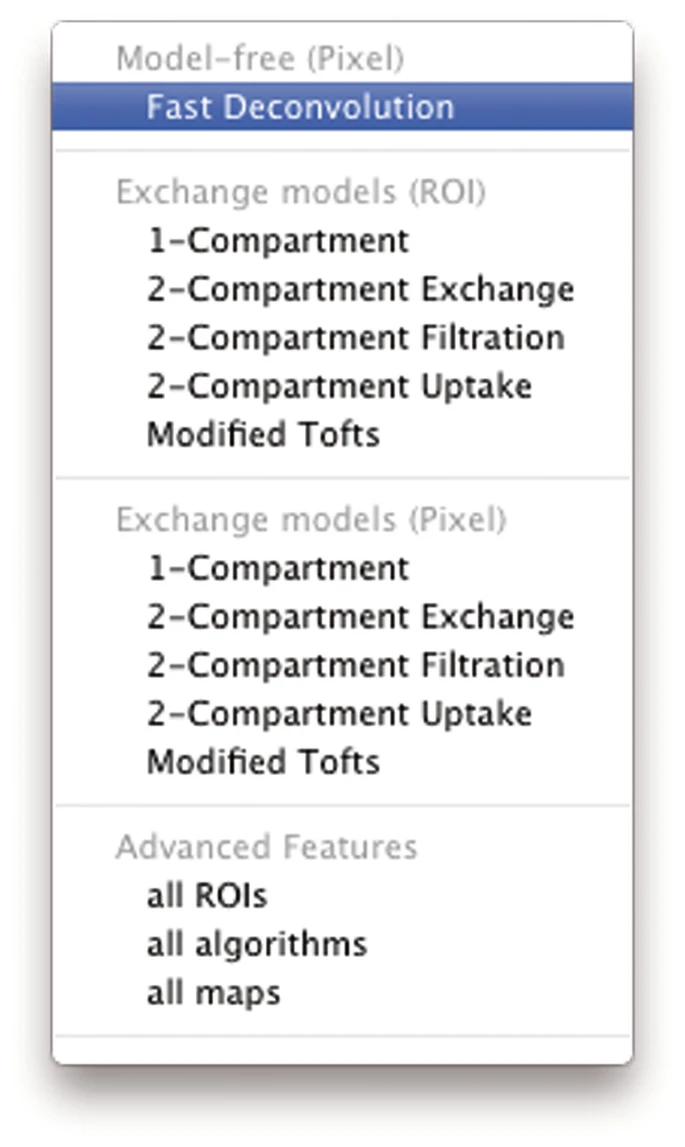Screen dimensions: 685x1147
Task: Pick 2-Compartment Filtration under Pixel models
Action: tap(355, 665)
